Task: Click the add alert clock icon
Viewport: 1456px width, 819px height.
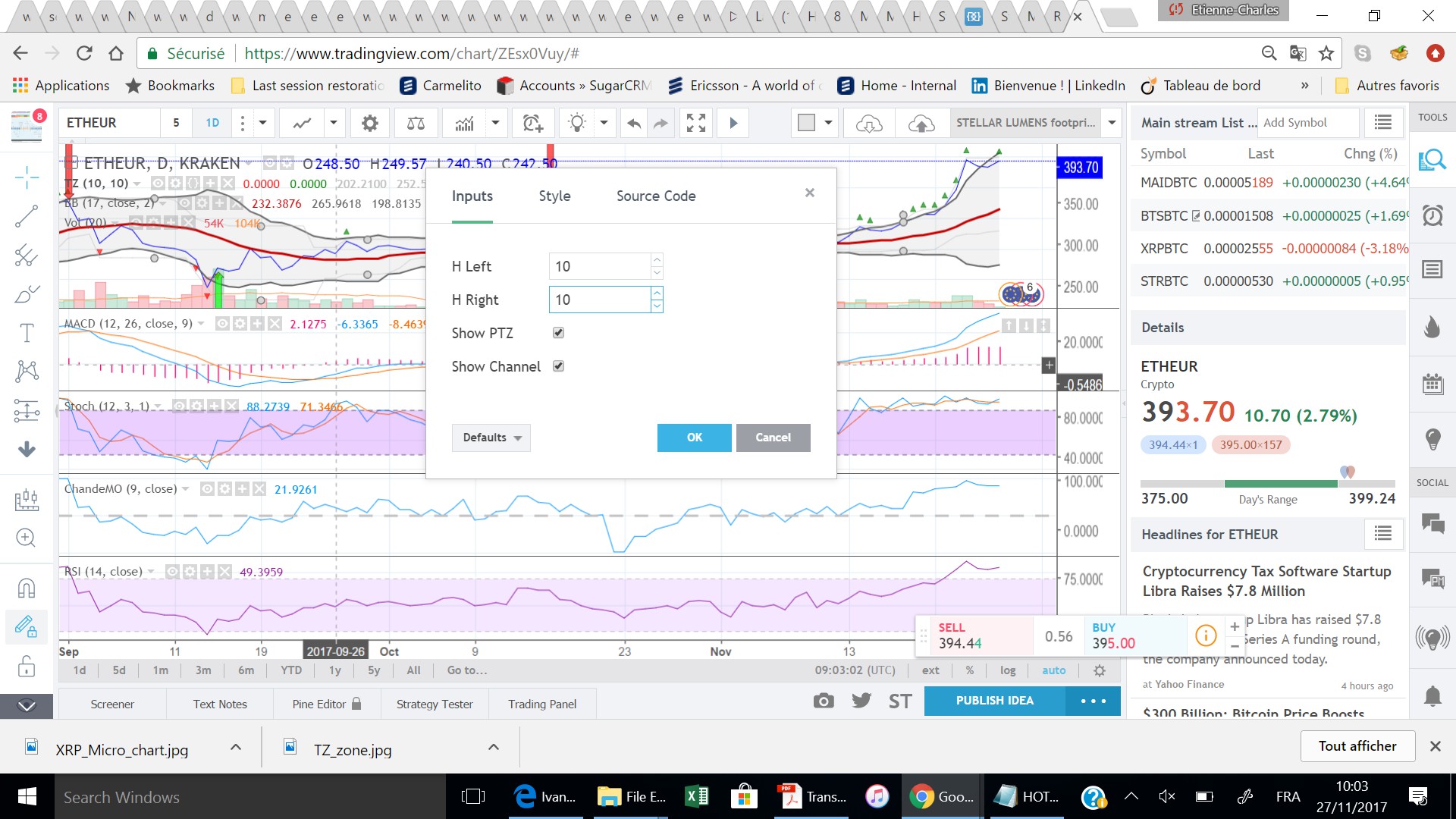Action: pyautogui.click(x=532, y=123)
